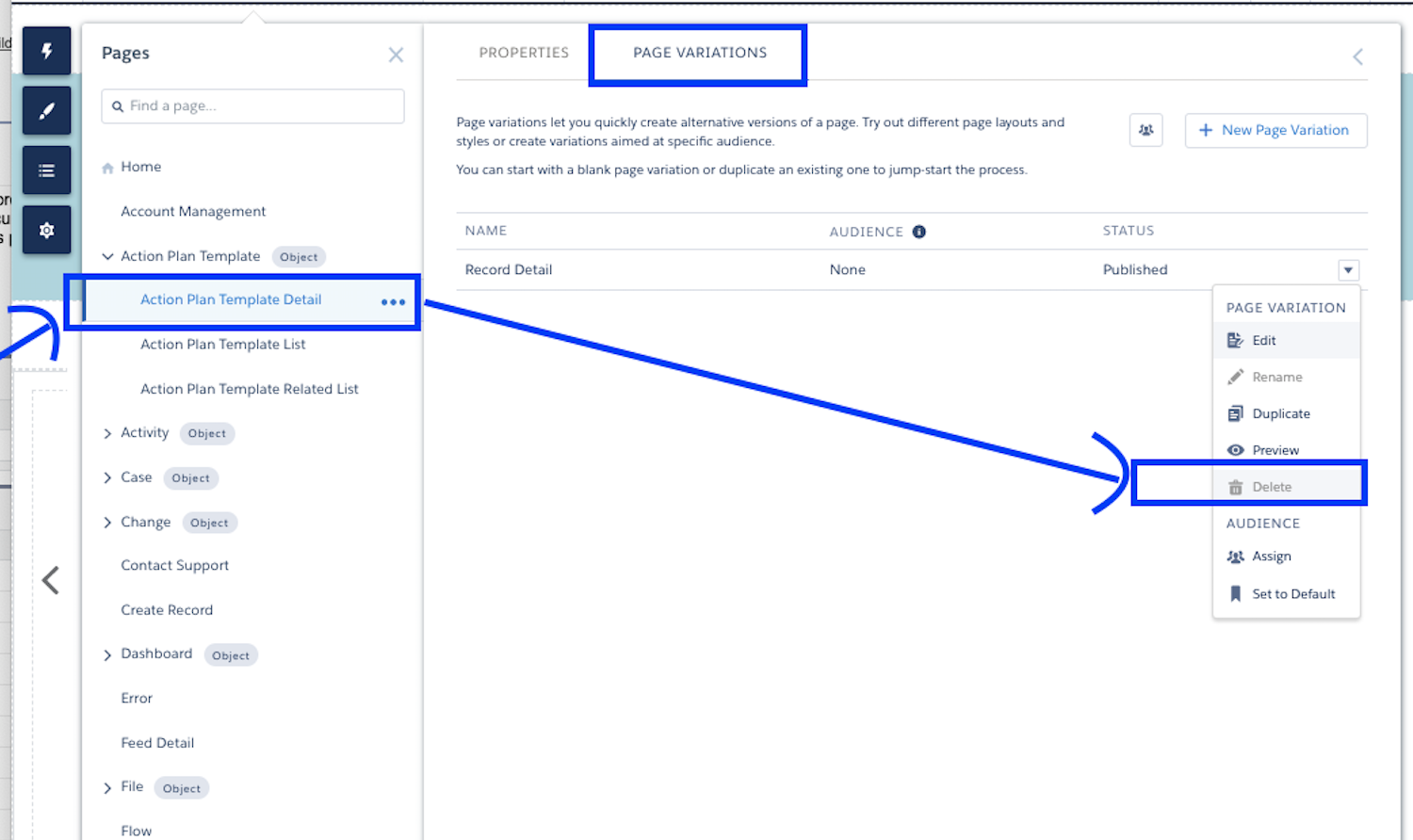Switch to the Properties tab

(524, 53)
